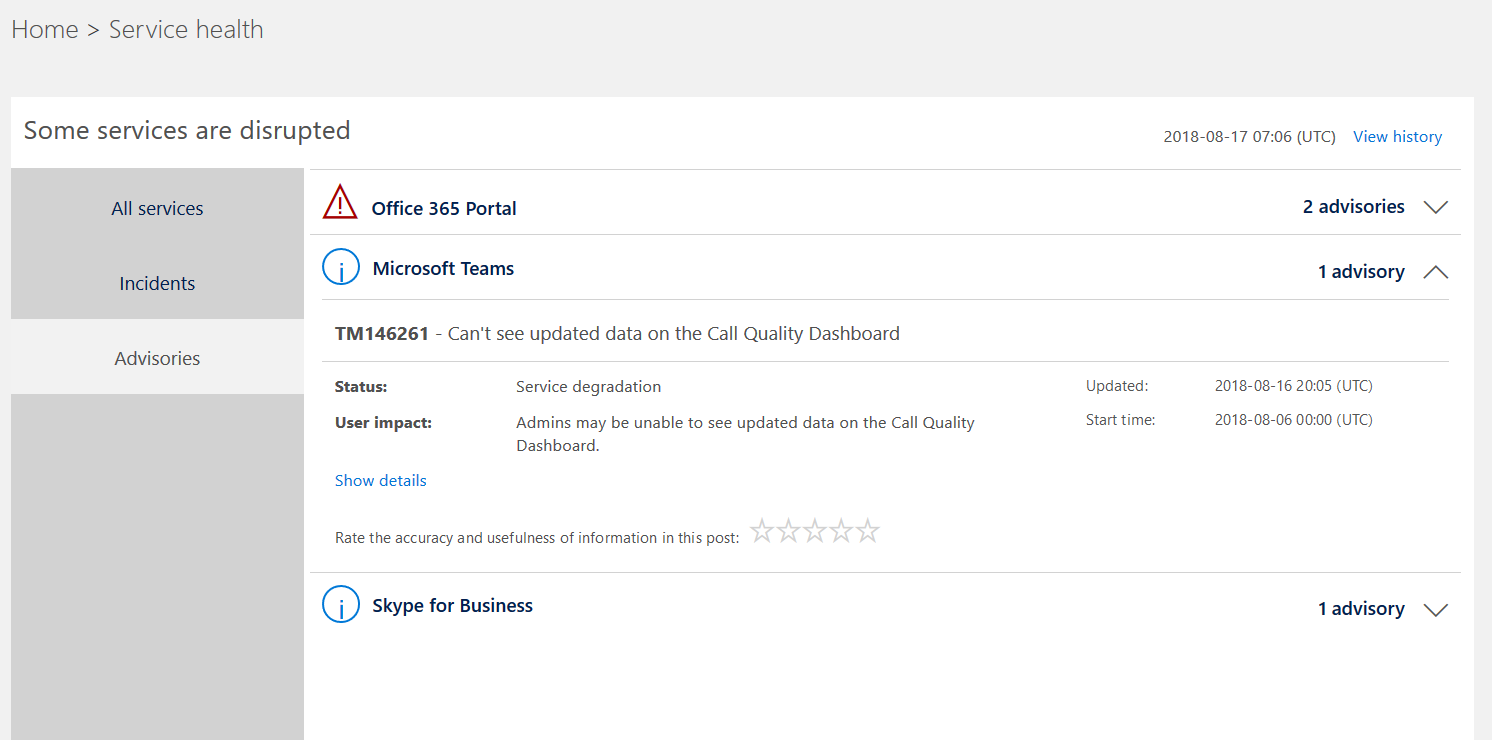This screenshot has height=740, width=1492.
Task: Click the red warning icon for Office 365 Portal
Action: (x=340, y=202)
